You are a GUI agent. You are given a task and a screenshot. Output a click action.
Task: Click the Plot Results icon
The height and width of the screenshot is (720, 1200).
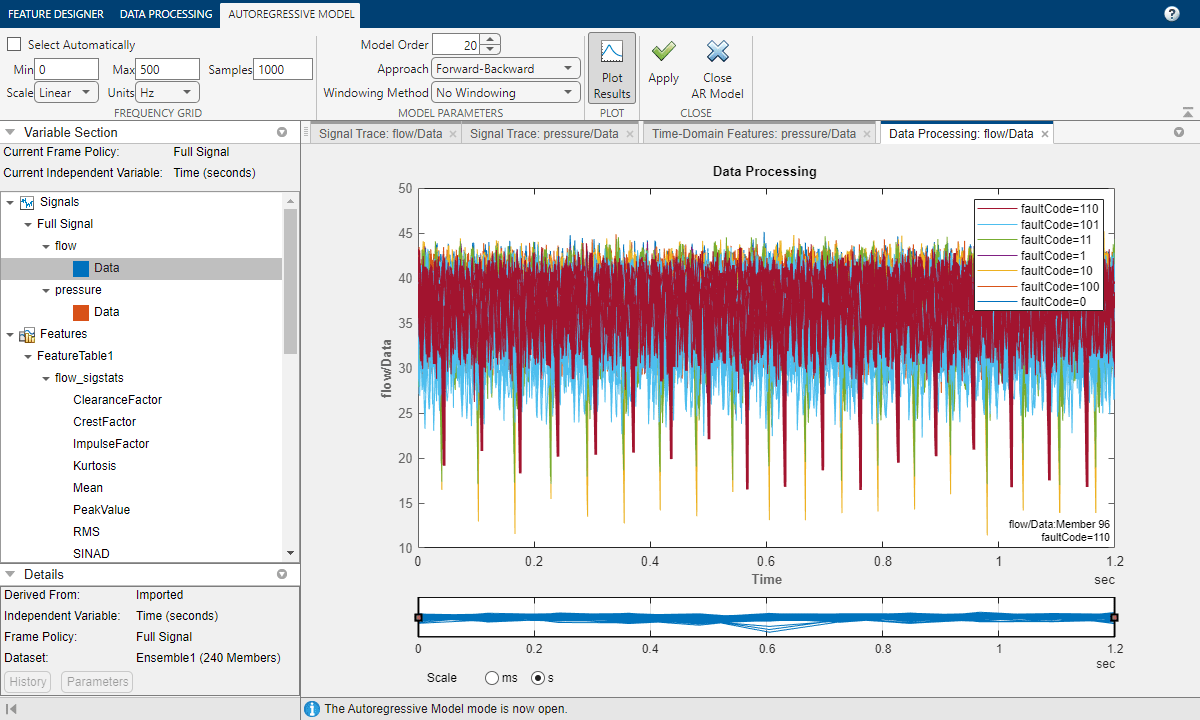(x=612, y=52)
